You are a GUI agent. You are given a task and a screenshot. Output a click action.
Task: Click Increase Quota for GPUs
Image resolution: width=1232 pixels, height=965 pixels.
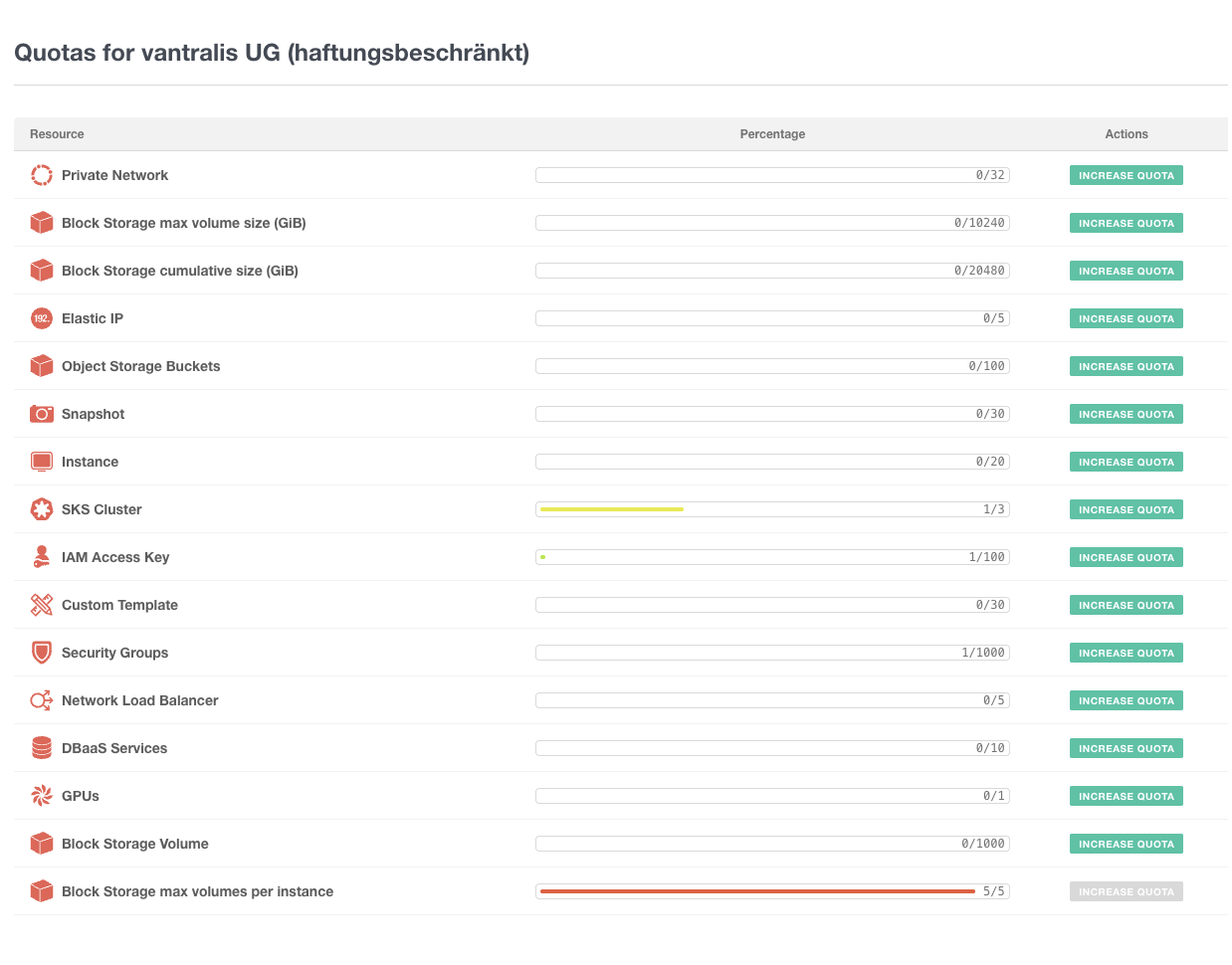pyautogui.click(x=1126, y=795)
